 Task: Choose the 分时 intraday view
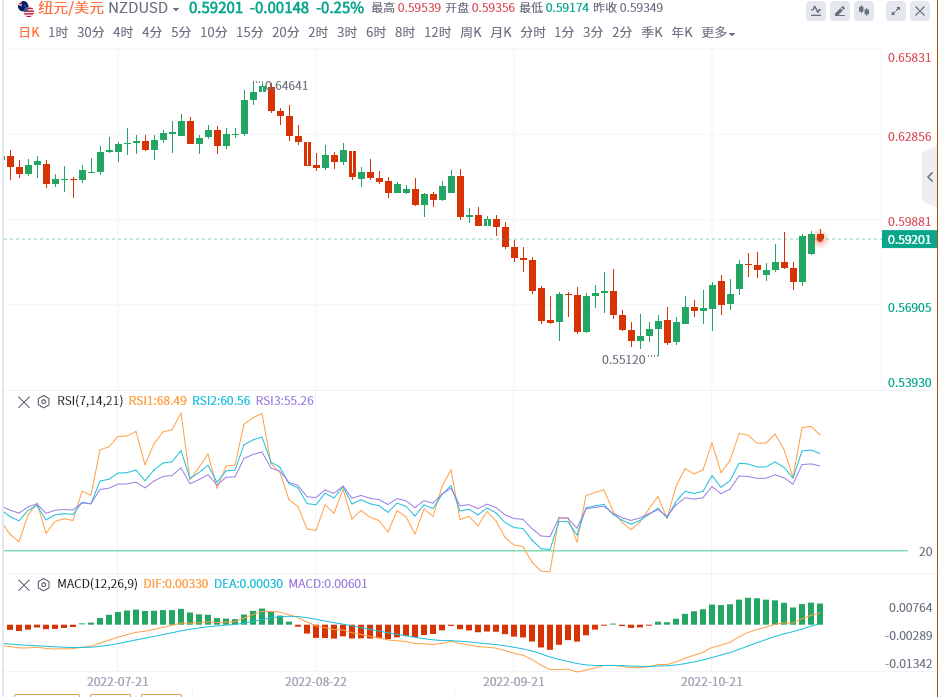(532, 32)
